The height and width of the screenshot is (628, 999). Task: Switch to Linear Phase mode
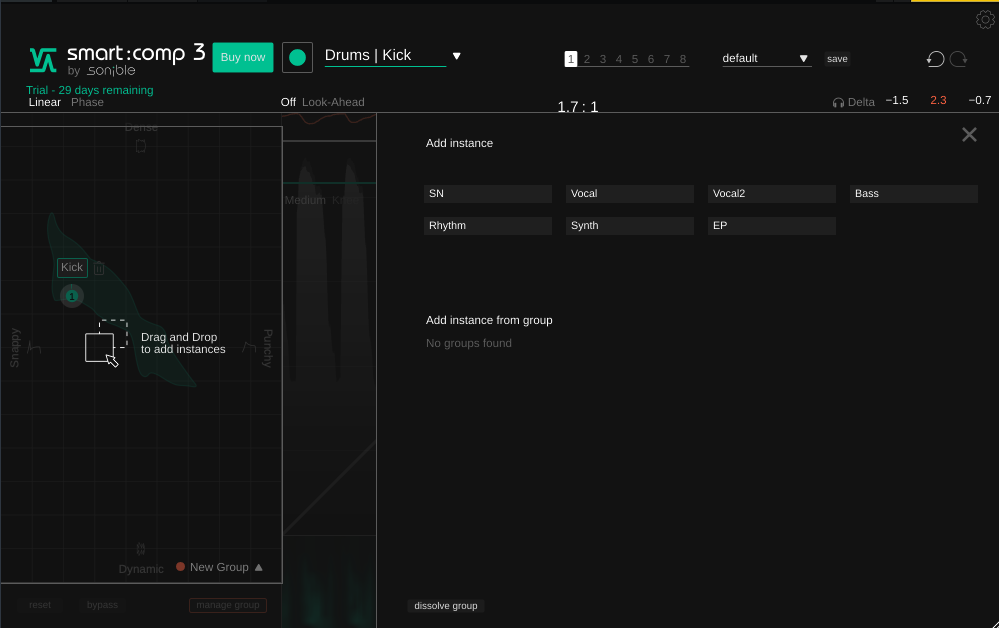(x=45, y=102)
